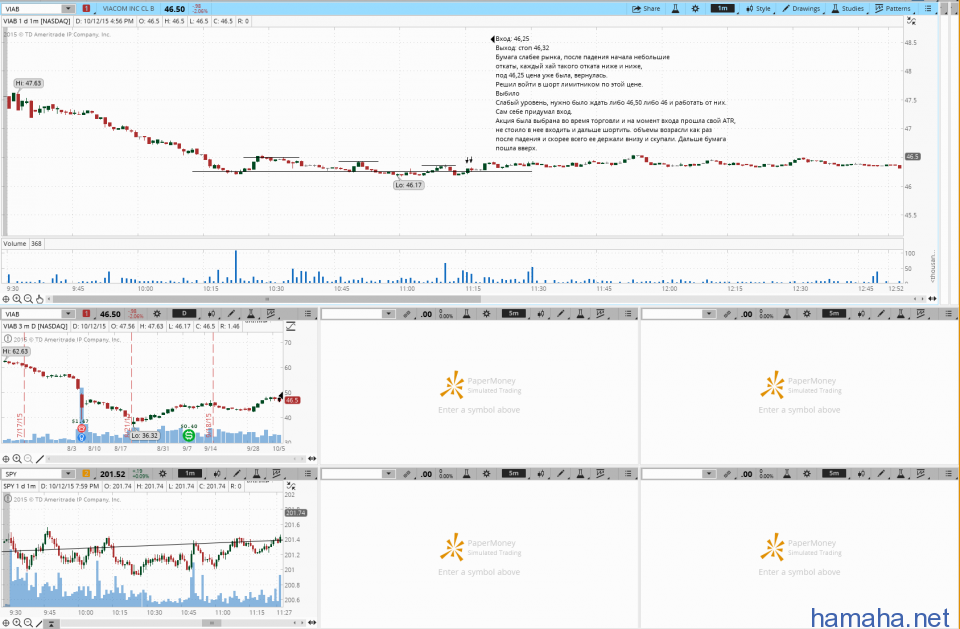Open chart settings gear on main VIAB chart

coord(695,9)
